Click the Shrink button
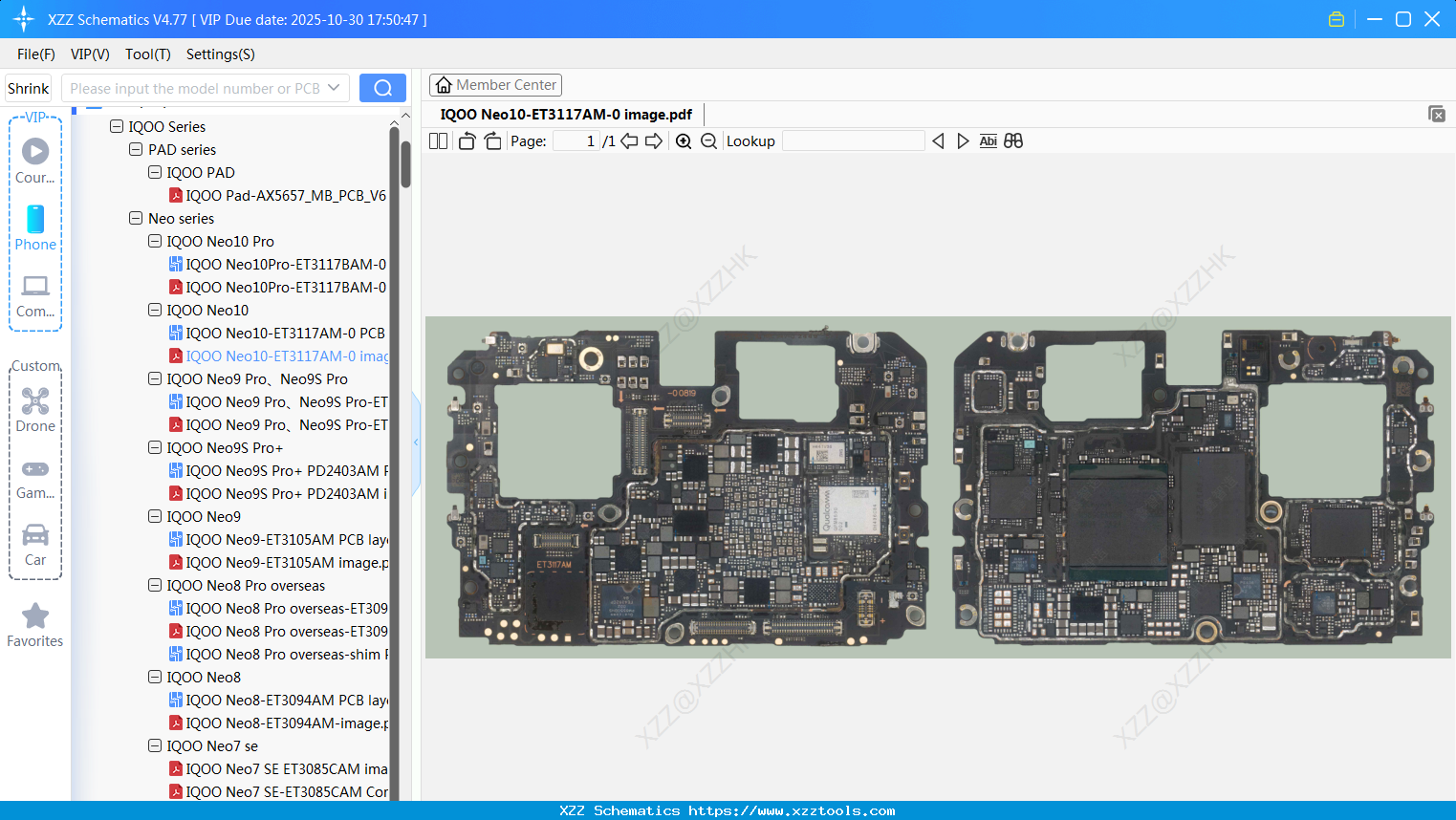Screen dimensions: 1456x820 [28, 88]
